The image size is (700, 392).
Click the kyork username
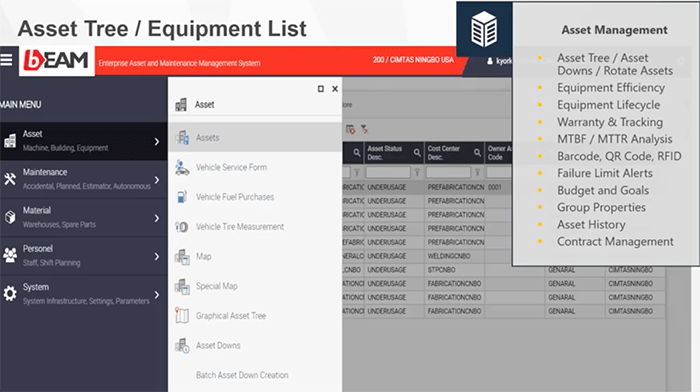pyautogui.click(x=504, y=61)
